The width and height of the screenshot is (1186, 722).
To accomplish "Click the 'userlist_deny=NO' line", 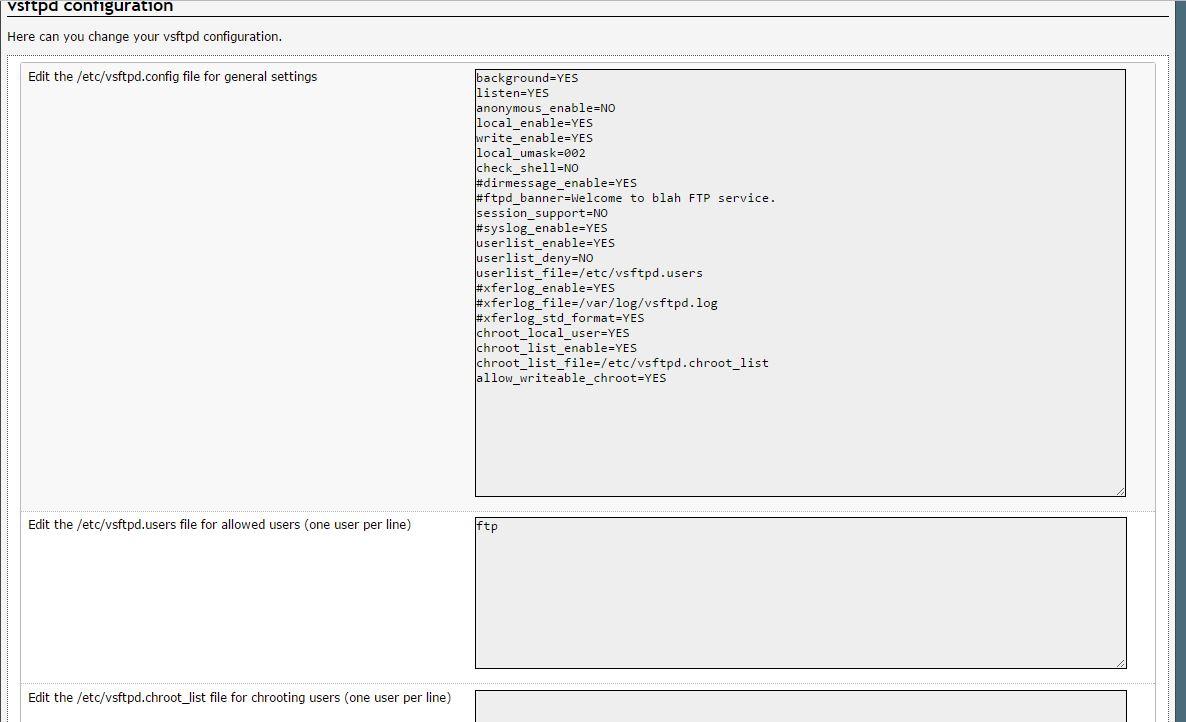I will 535,259.
